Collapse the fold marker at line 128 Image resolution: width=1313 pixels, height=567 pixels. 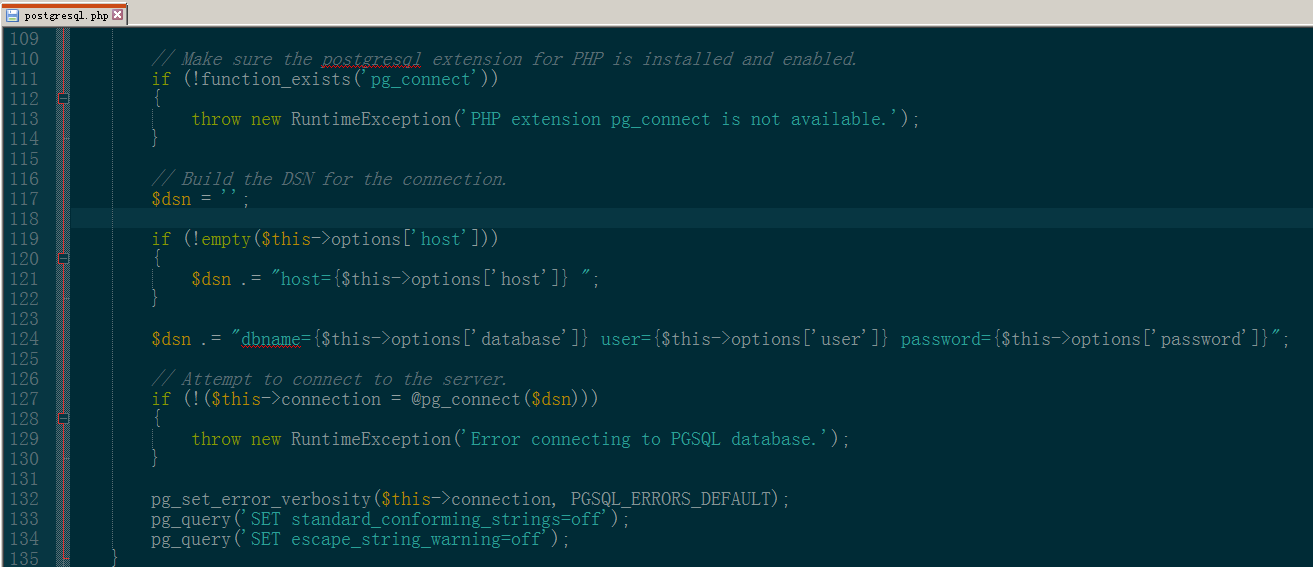(63, 419)
